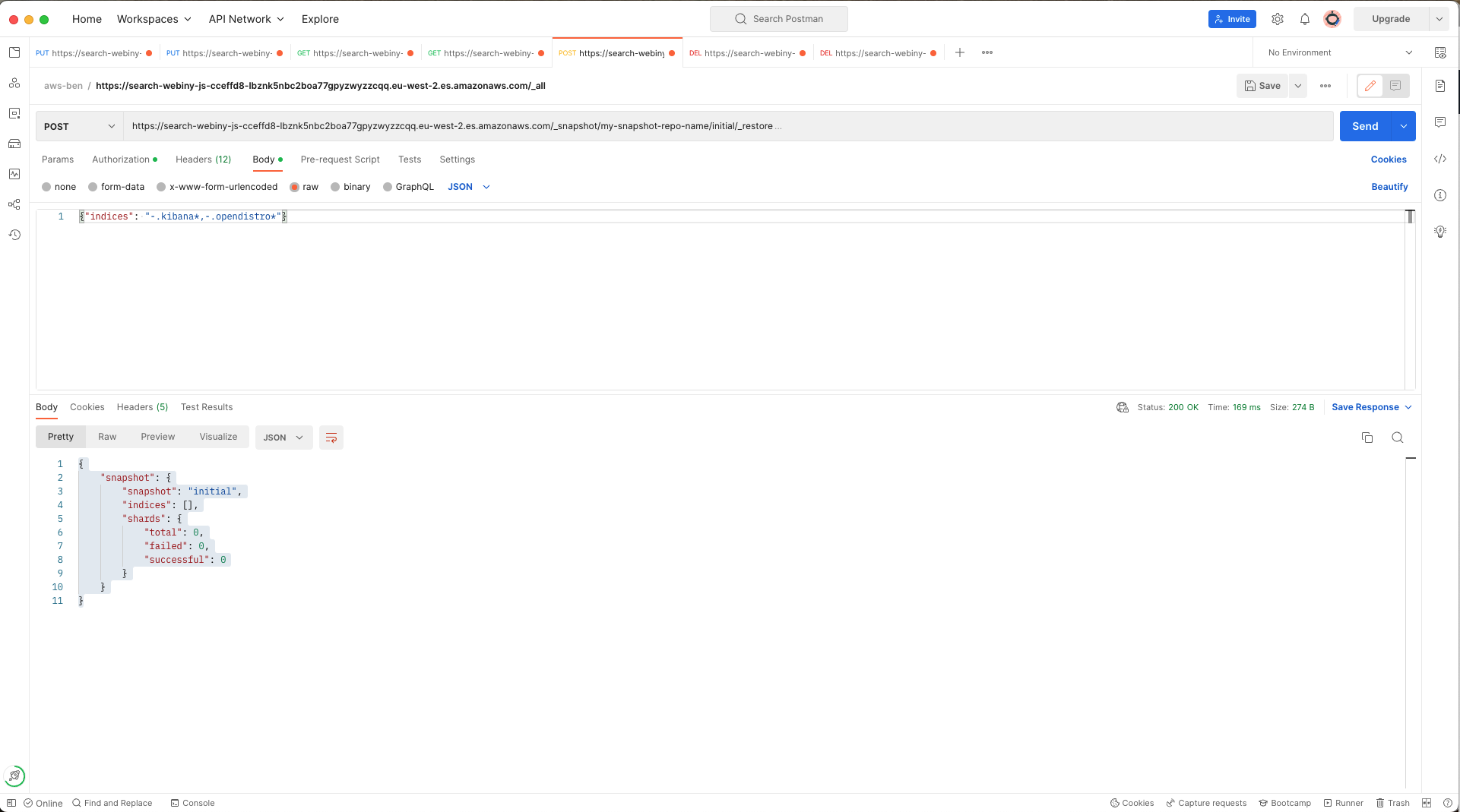The image size is (1460, 812).
Task: Click the code snippet icon
Action: point(1440,159)
